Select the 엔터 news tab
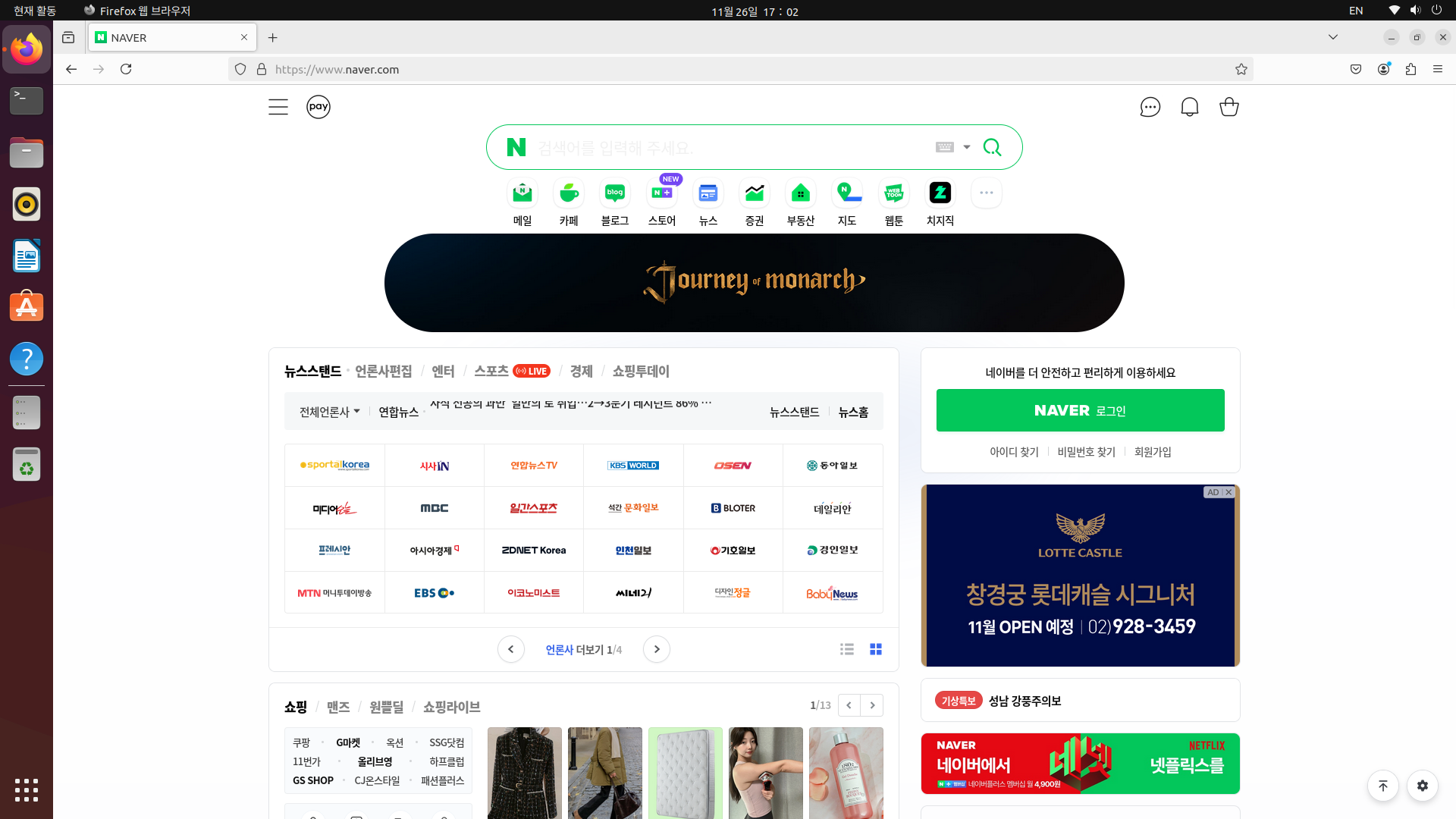The image size is (1456, 819). pyautogui.click(x=443, y=371)
